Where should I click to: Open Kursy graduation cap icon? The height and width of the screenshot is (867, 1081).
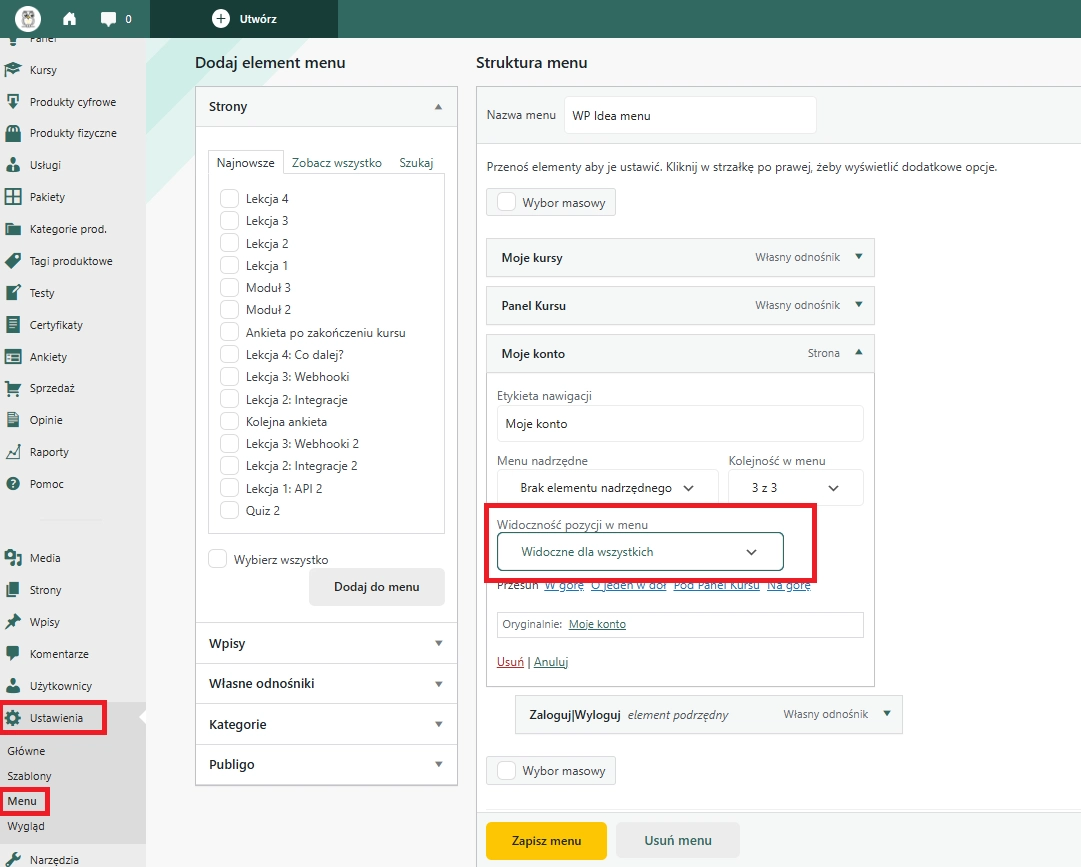[13, 69]
